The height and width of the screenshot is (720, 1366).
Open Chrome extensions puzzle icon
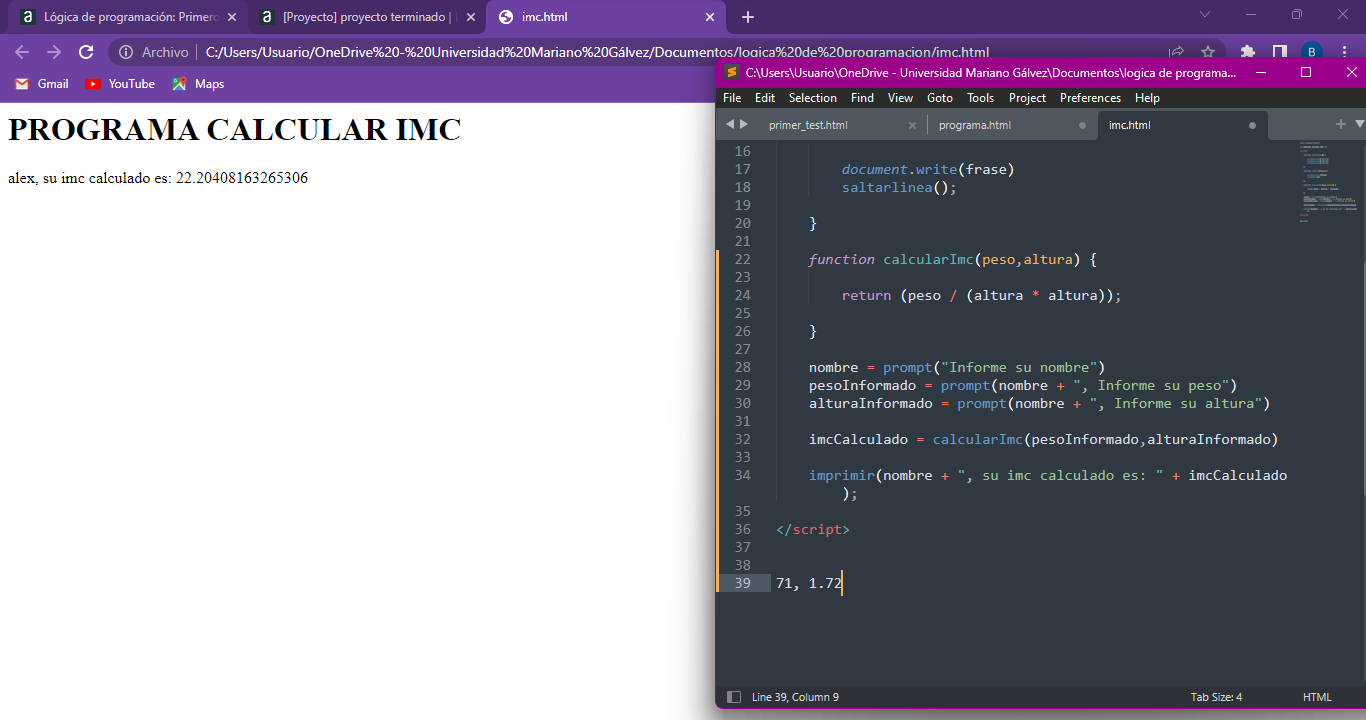point(1247,52)
